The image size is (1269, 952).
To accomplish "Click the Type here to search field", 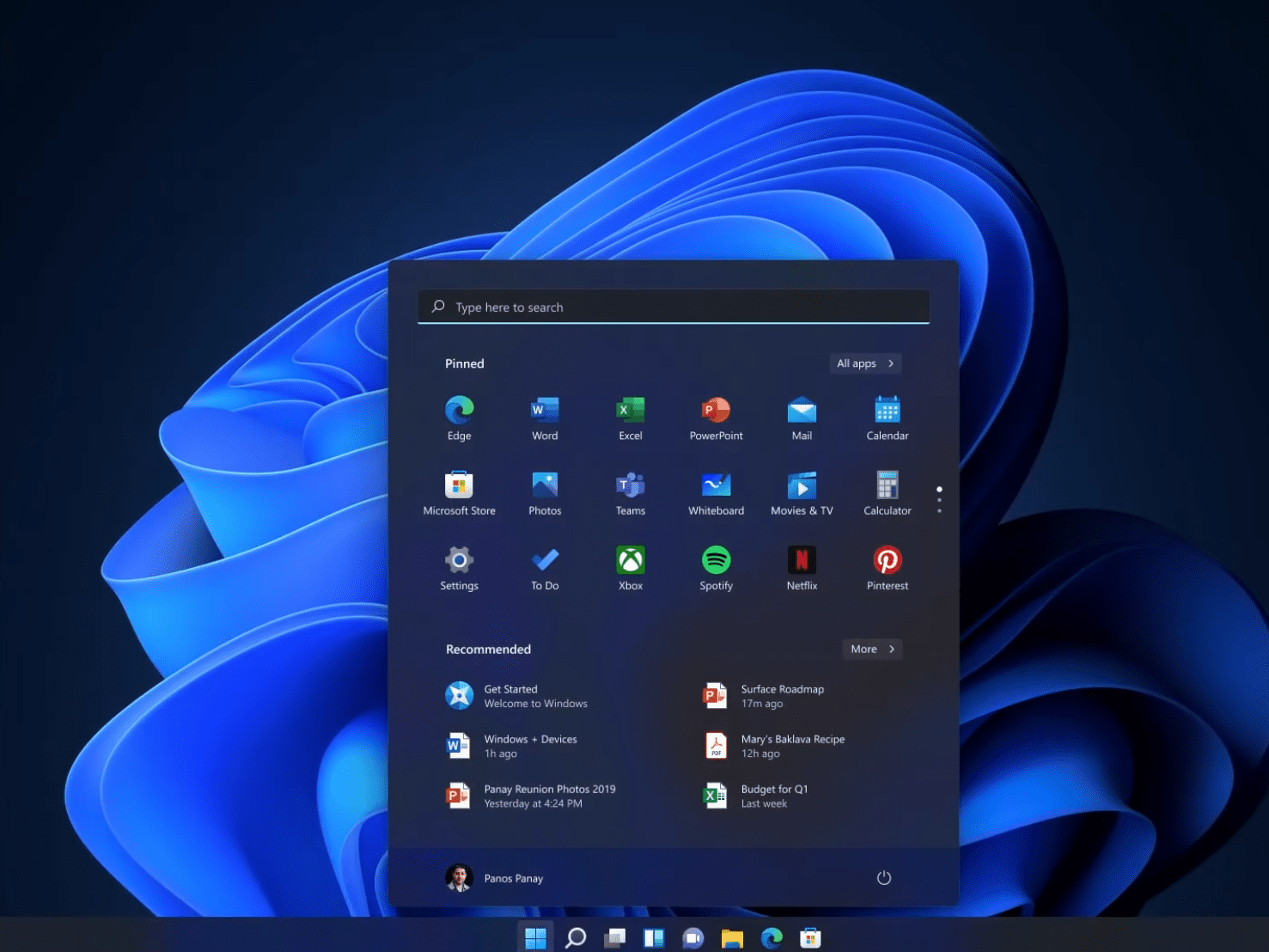I will coord(674,307).
